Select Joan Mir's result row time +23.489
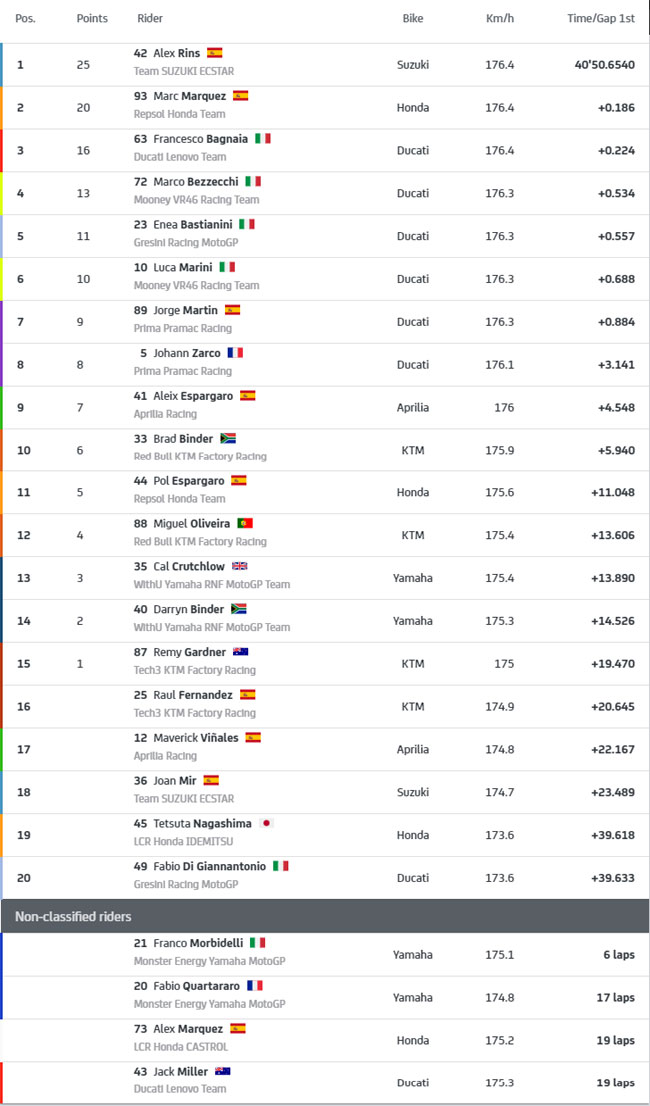 tap(613, 792)
